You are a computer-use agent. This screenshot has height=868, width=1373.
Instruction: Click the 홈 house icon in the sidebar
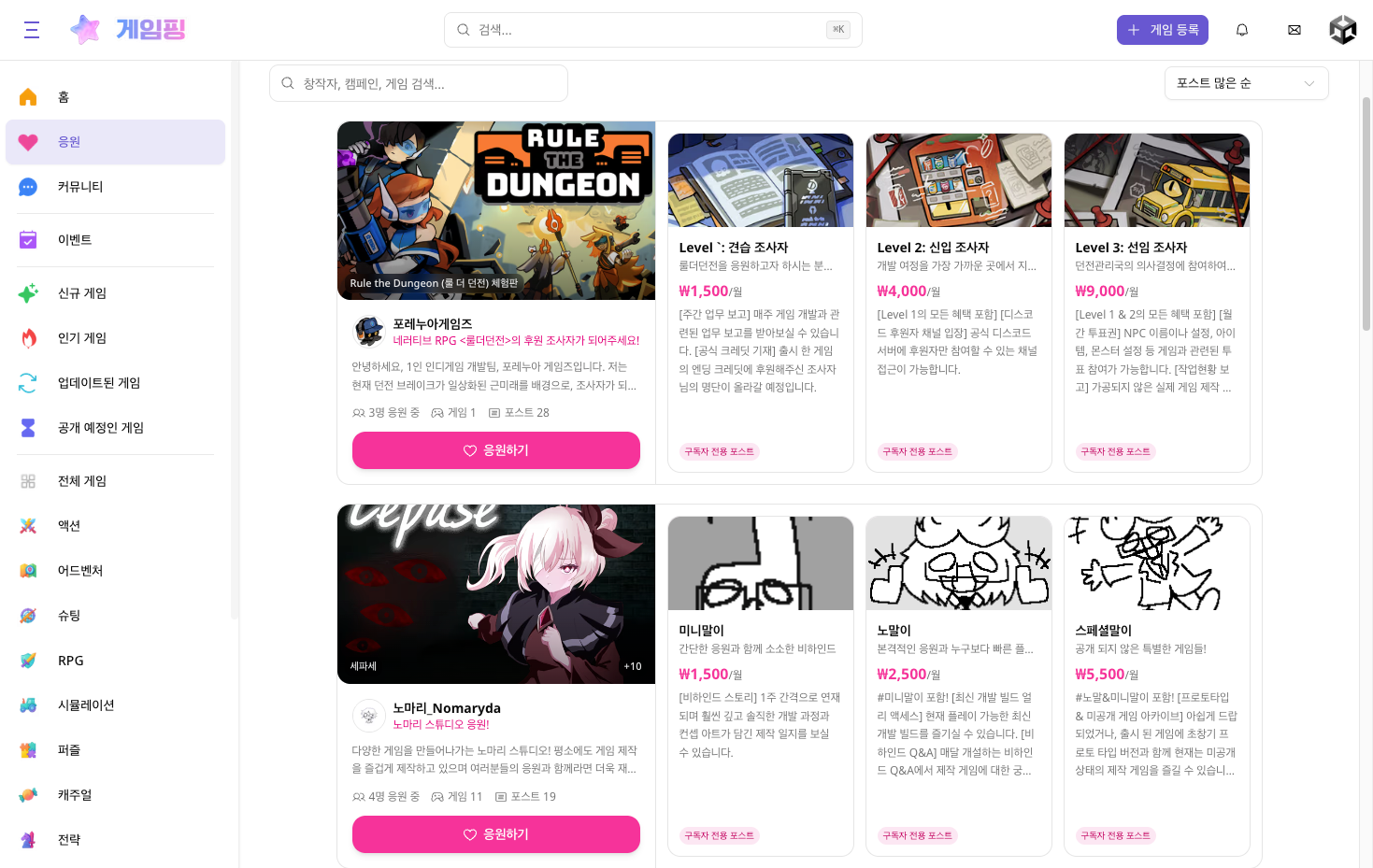(28, 96)
